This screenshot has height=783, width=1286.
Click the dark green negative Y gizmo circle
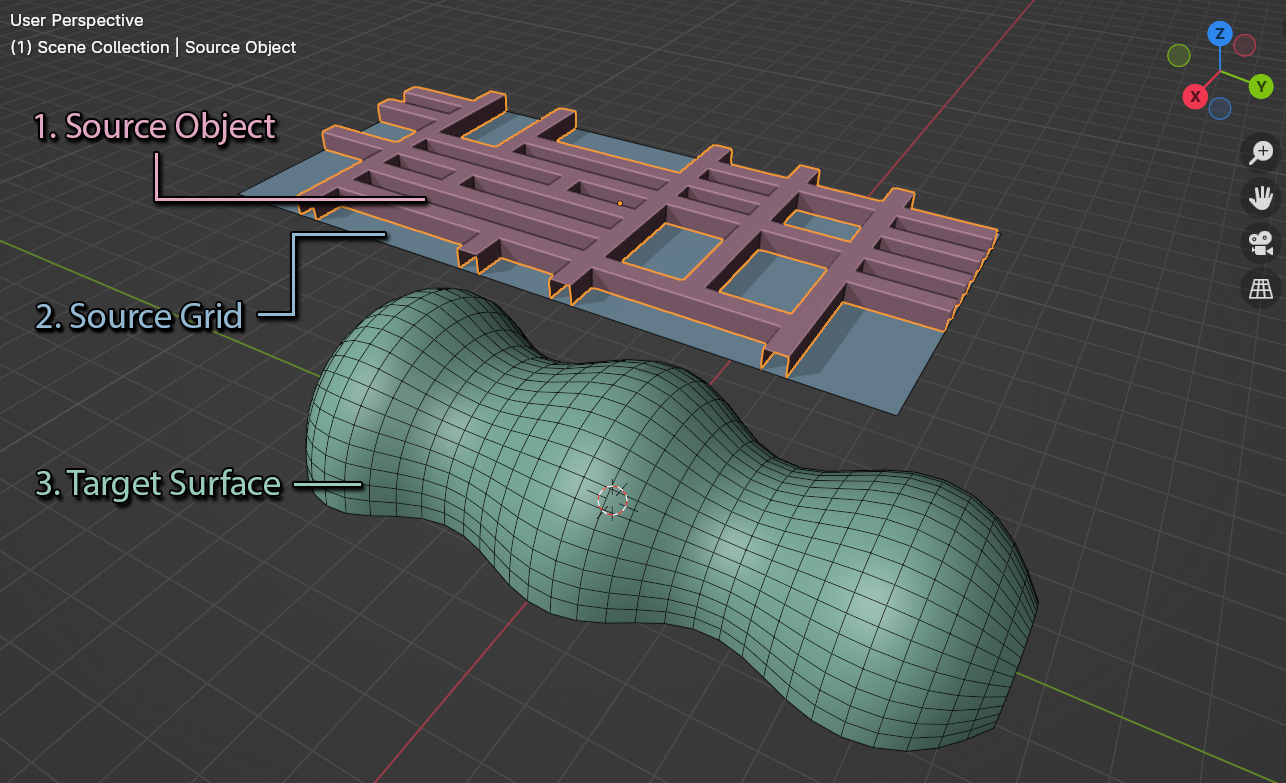click(1179, 55)
